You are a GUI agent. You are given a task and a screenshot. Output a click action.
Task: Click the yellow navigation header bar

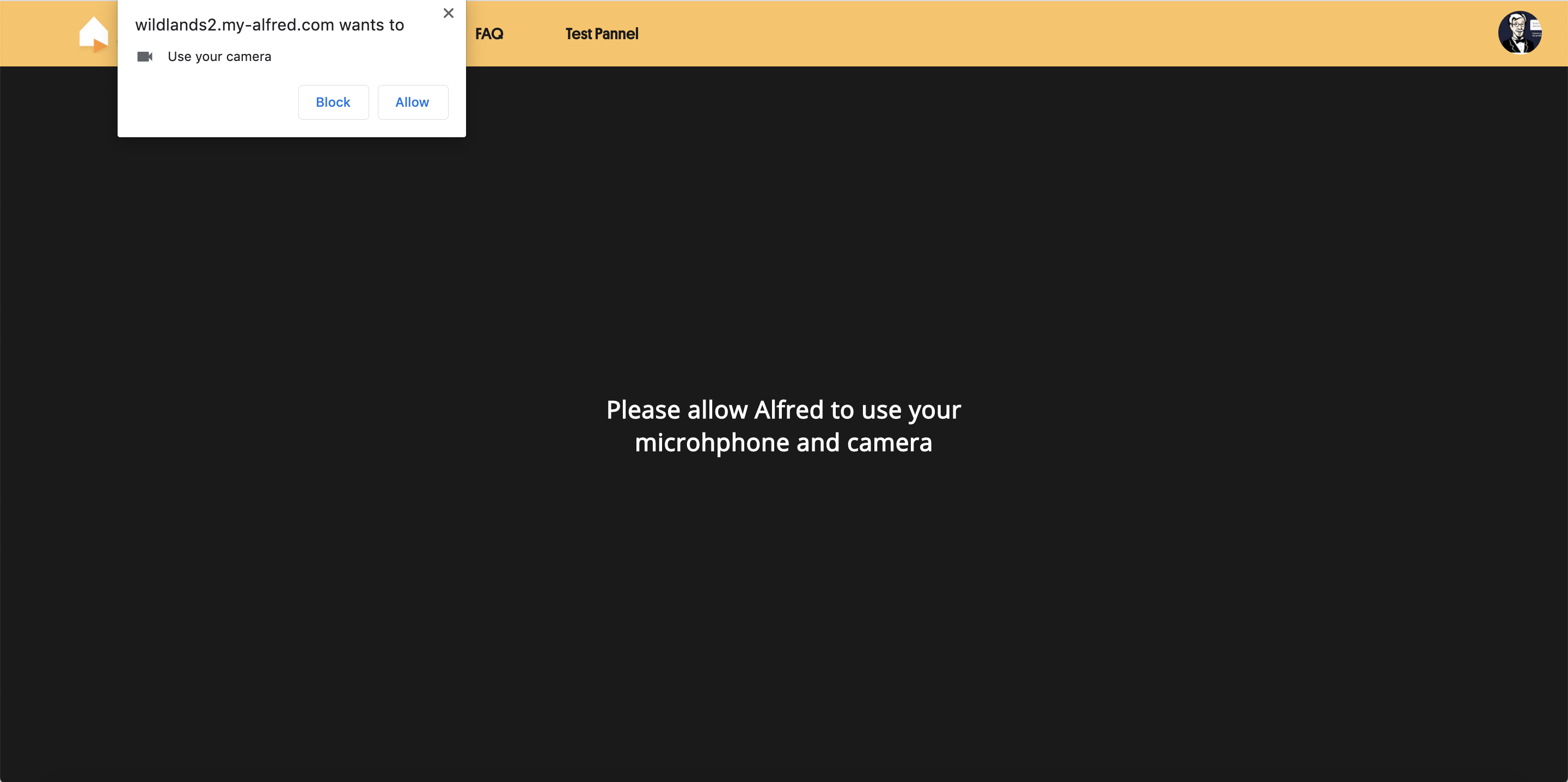point(974,34)
